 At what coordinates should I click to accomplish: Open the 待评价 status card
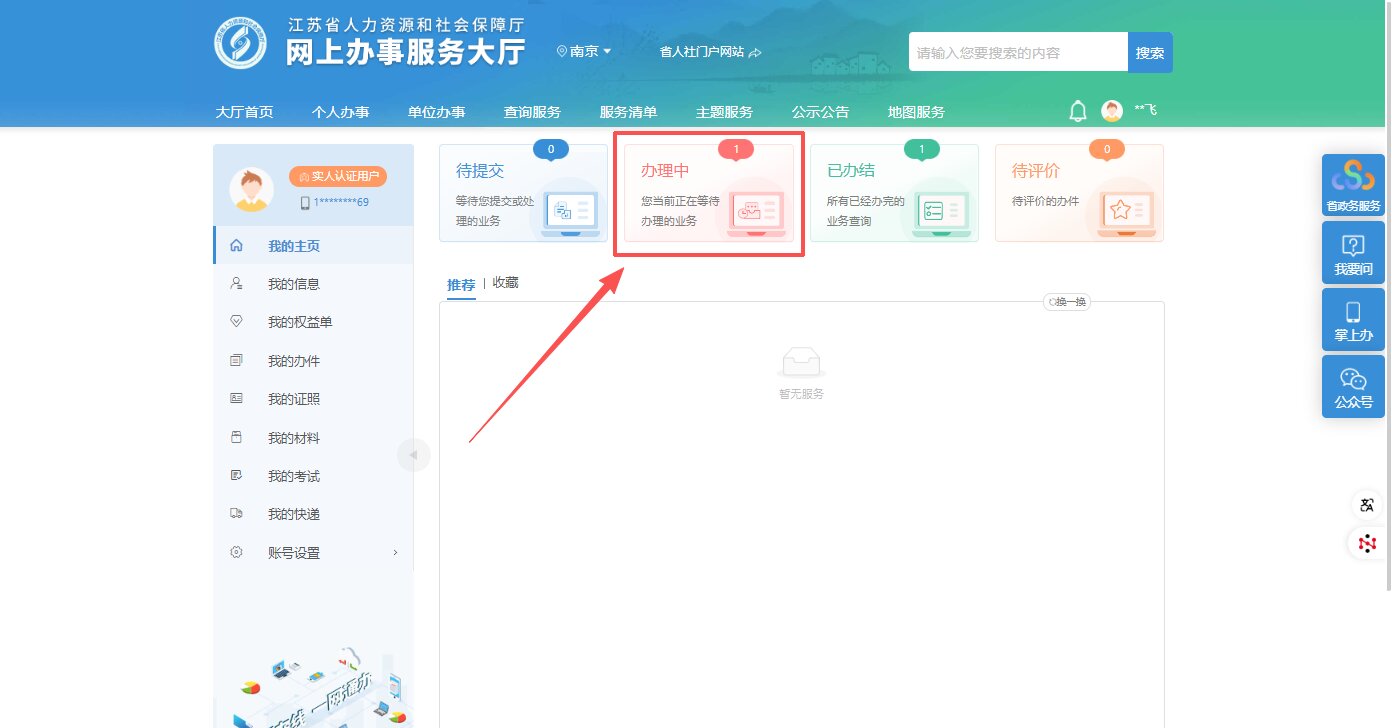coord(1079,193)
